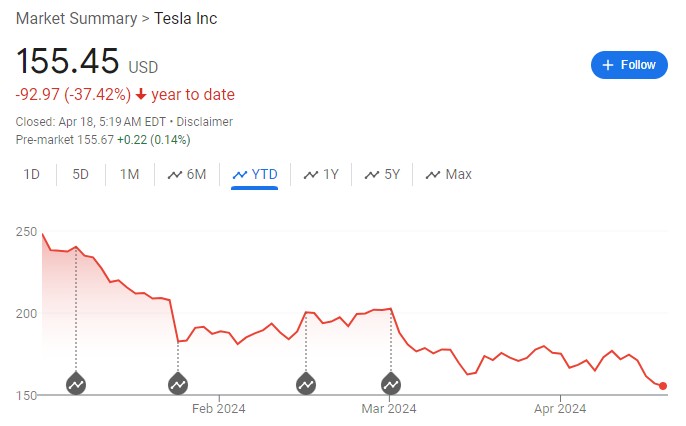This screenshot has width=686, height=426.
Task: Switch chart to the 1Y range
Action: click(321, 174)
